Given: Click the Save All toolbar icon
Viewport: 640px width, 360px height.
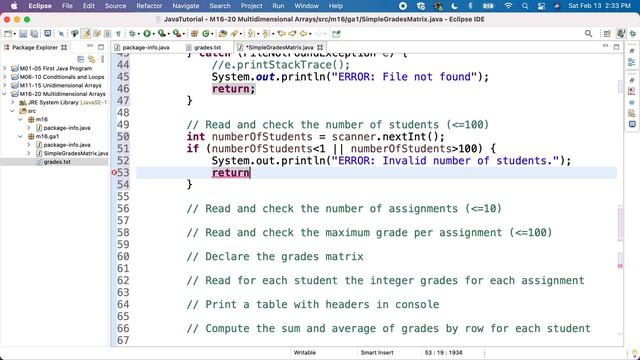Looking at the screenshot, I should [34, 34].
